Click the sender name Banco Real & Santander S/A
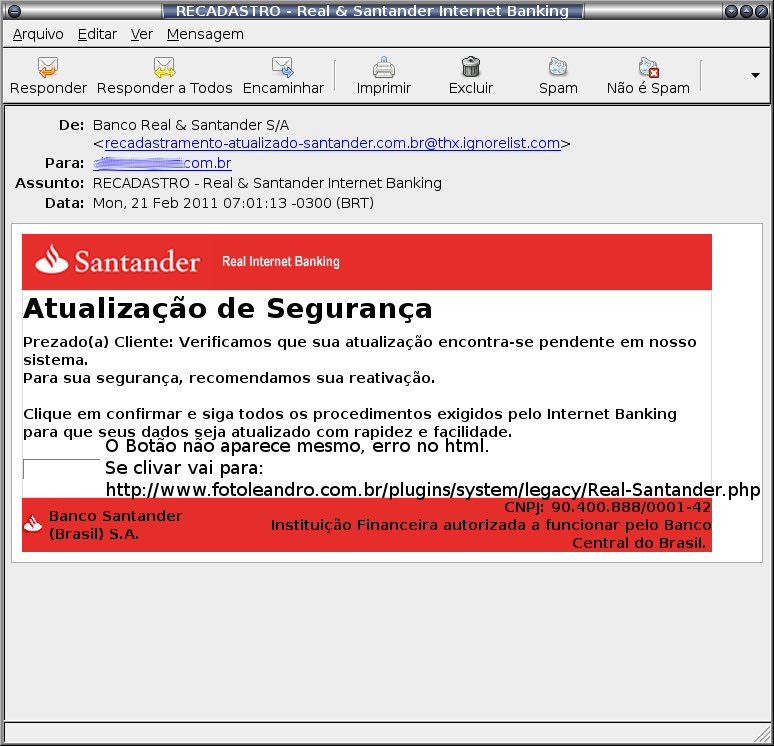This screenshot has height=746, width=774. pyautogui.click(x=191, y=125)
